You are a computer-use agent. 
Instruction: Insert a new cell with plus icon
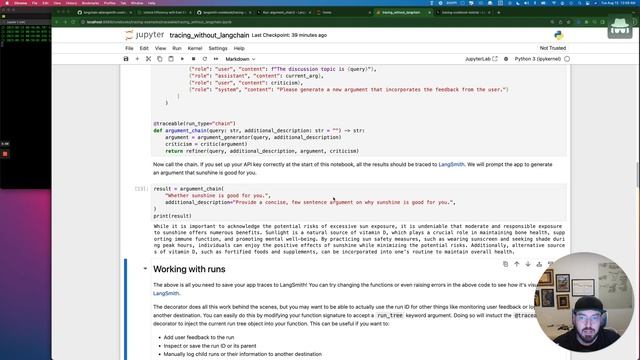(x=137, y=59)
